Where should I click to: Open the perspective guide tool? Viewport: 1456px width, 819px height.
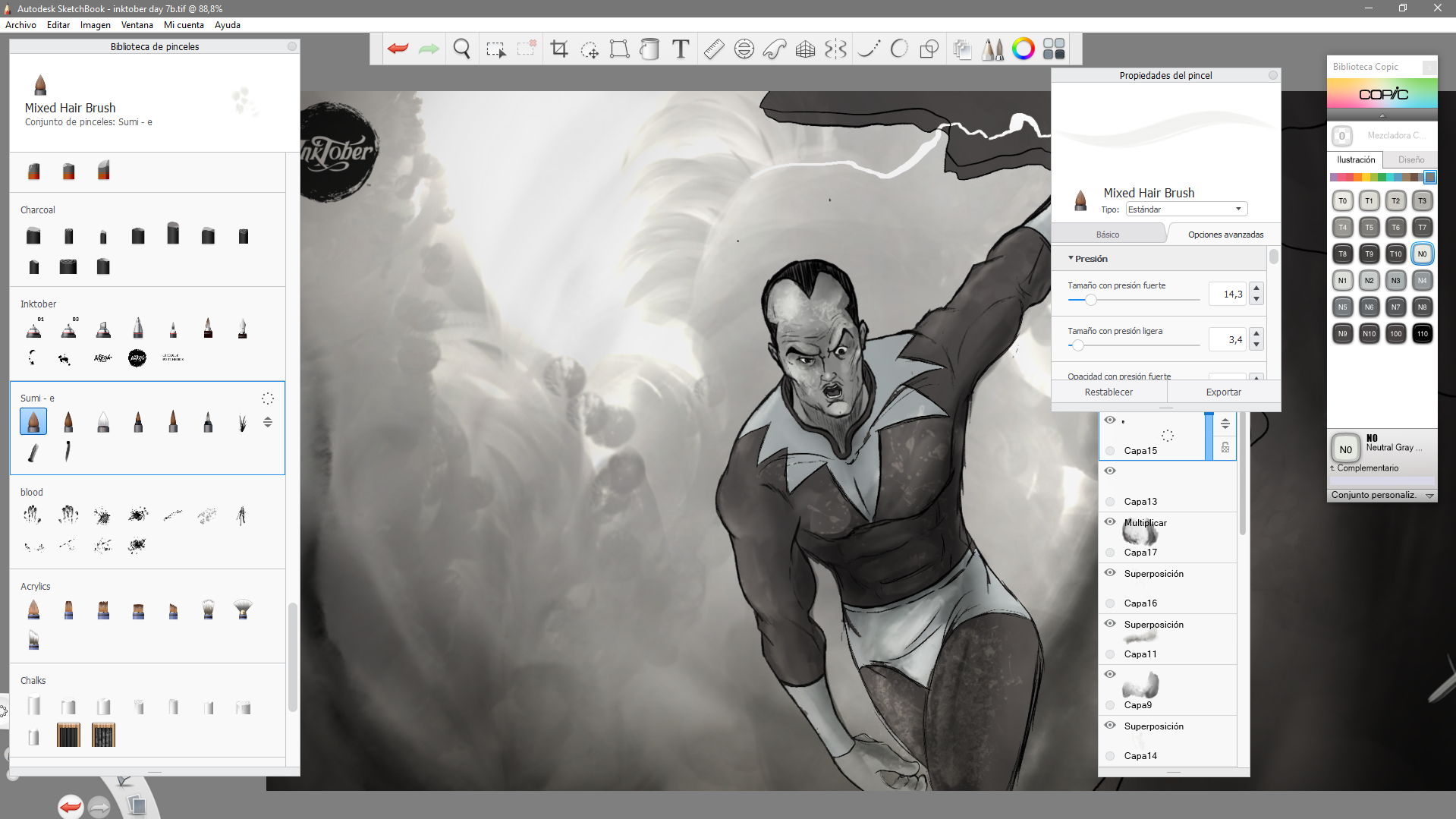coord(805,49)
